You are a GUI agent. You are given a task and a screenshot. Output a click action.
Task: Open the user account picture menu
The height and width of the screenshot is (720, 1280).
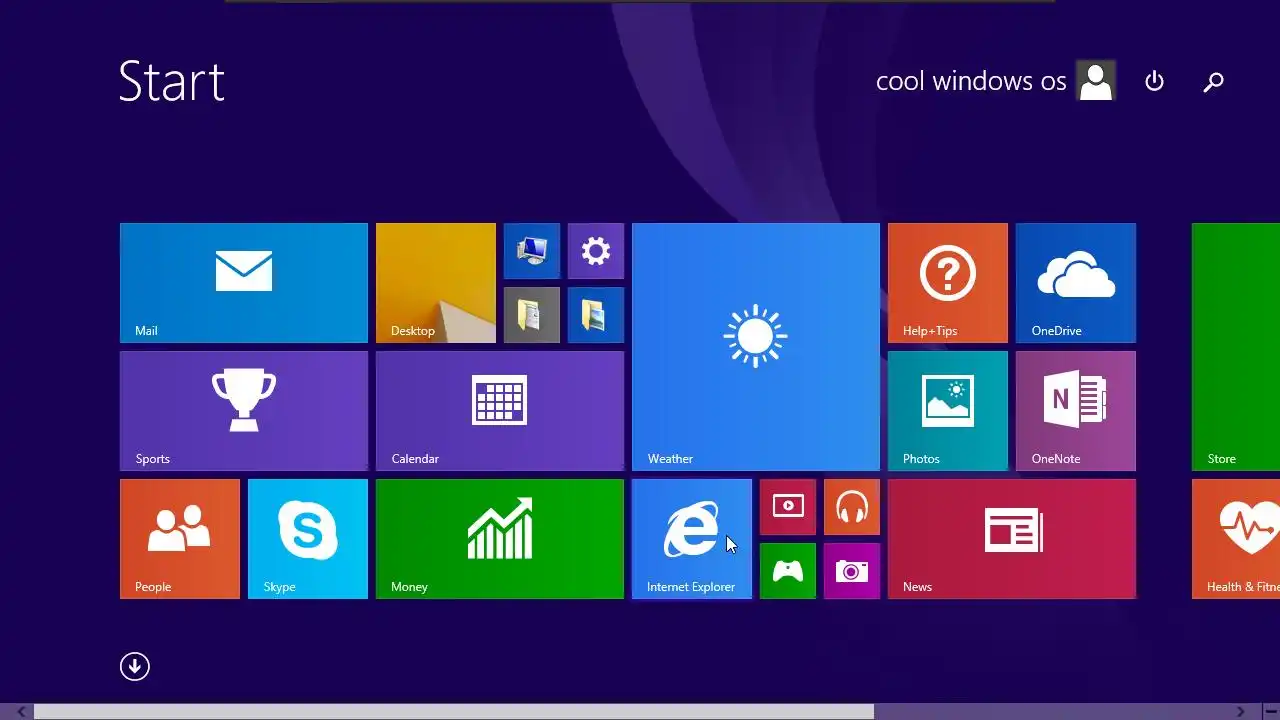[x=1096, y=81]
